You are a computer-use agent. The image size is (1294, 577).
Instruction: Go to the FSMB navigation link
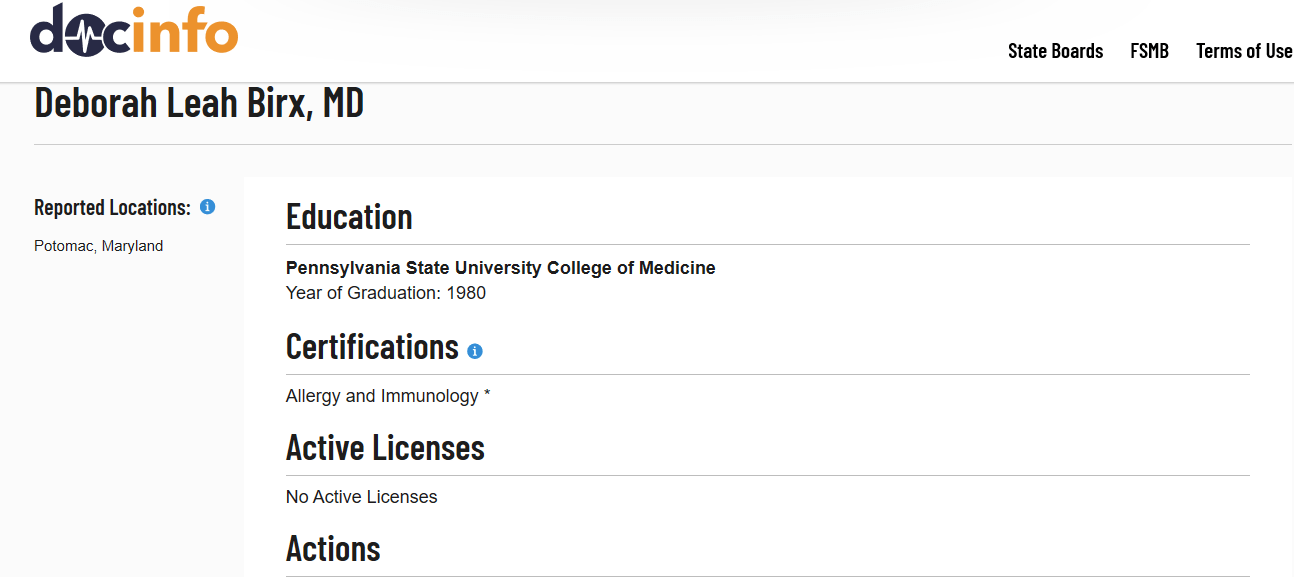point(1149,51)
